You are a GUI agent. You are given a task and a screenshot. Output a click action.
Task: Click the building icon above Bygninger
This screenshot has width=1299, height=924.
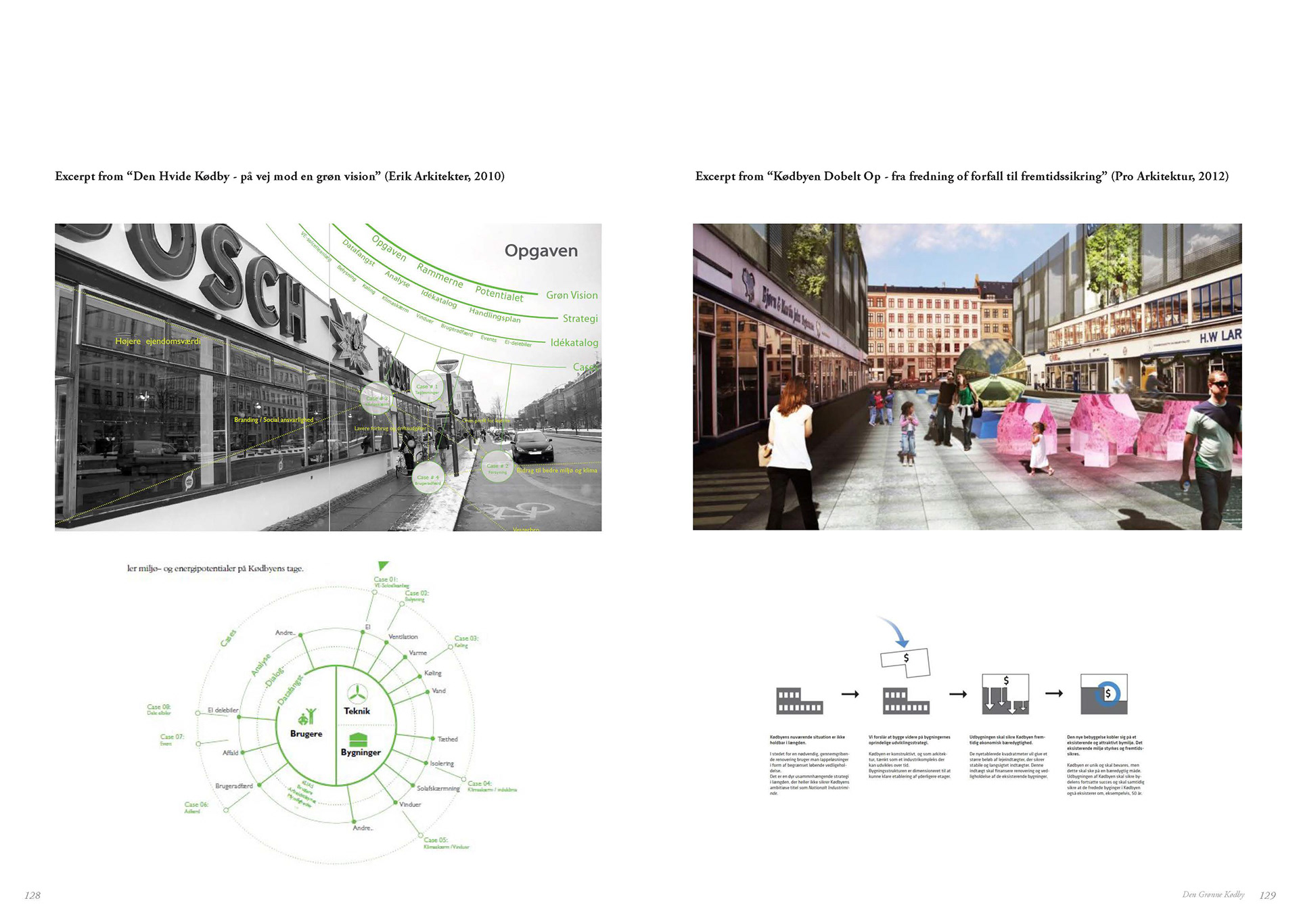coord(358,739)
